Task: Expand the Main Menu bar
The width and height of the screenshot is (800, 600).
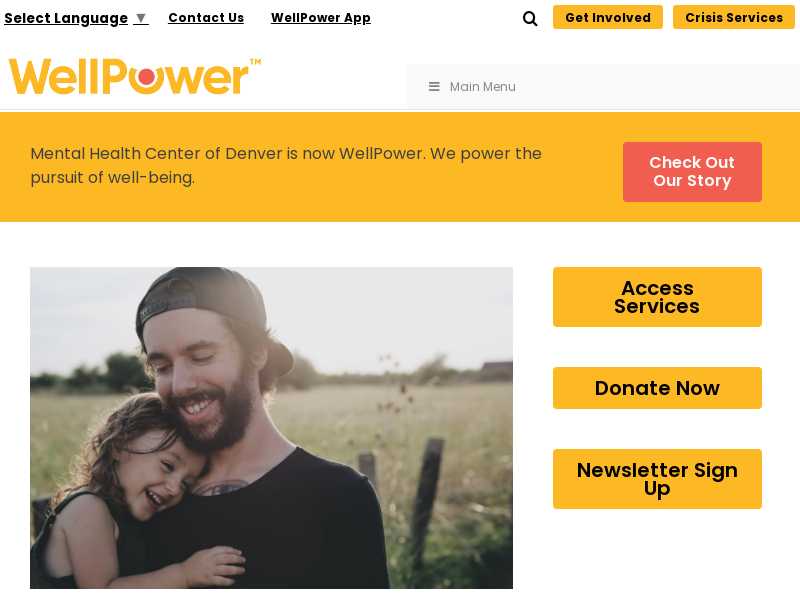Action: point(603,87)
